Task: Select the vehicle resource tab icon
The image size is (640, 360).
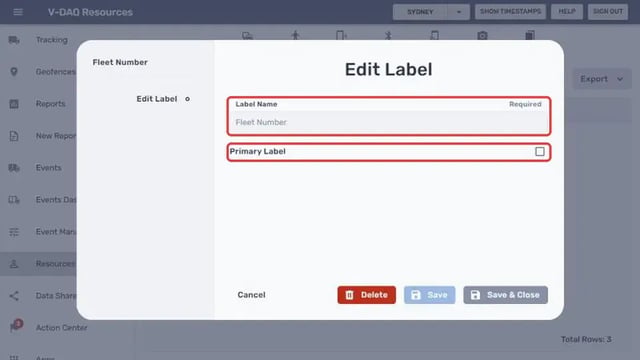Action: pos(247,36)
